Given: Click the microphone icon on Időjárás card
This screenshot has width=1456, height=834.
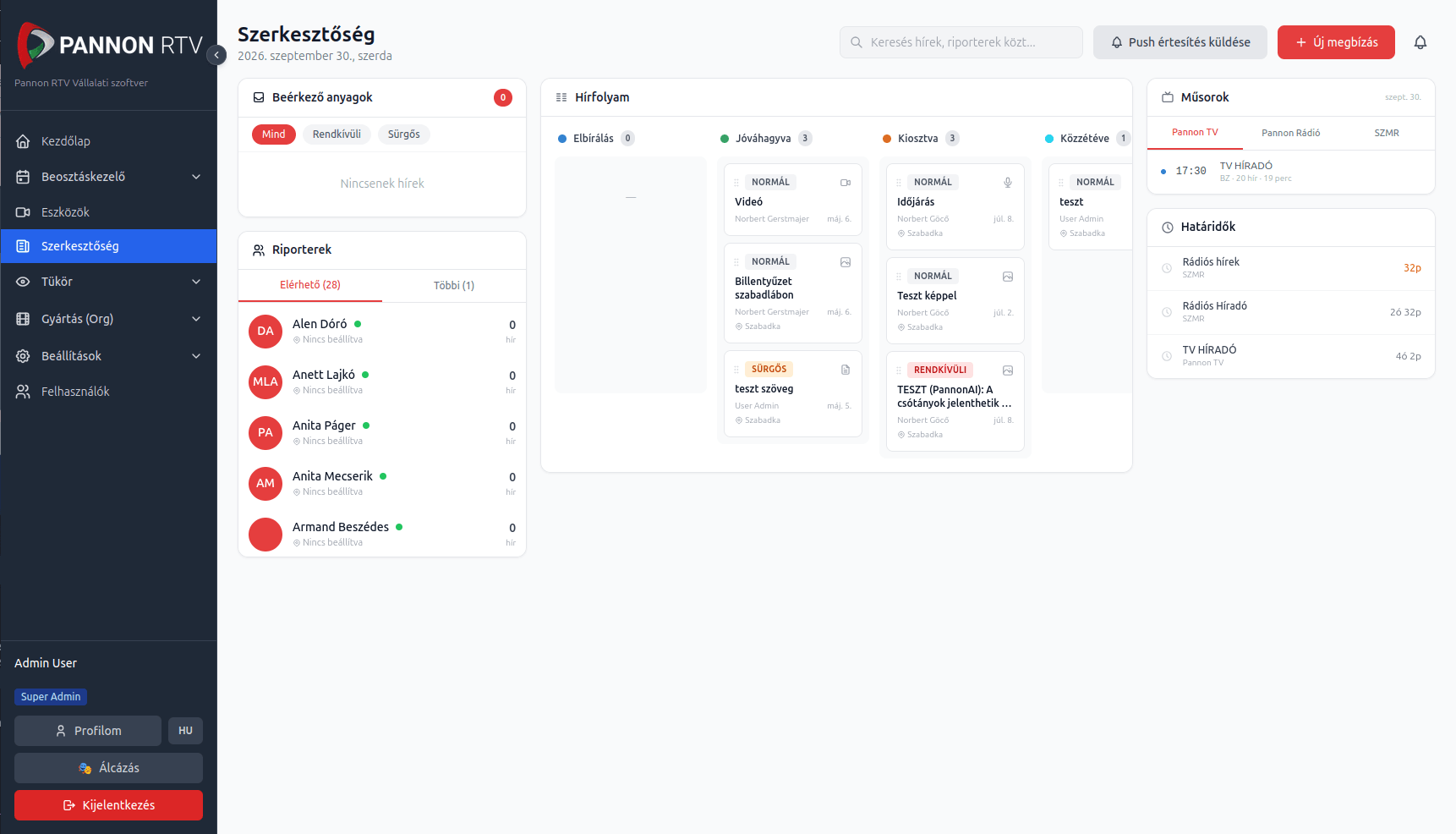Looking at the screenshot, I should [1008, 183].
